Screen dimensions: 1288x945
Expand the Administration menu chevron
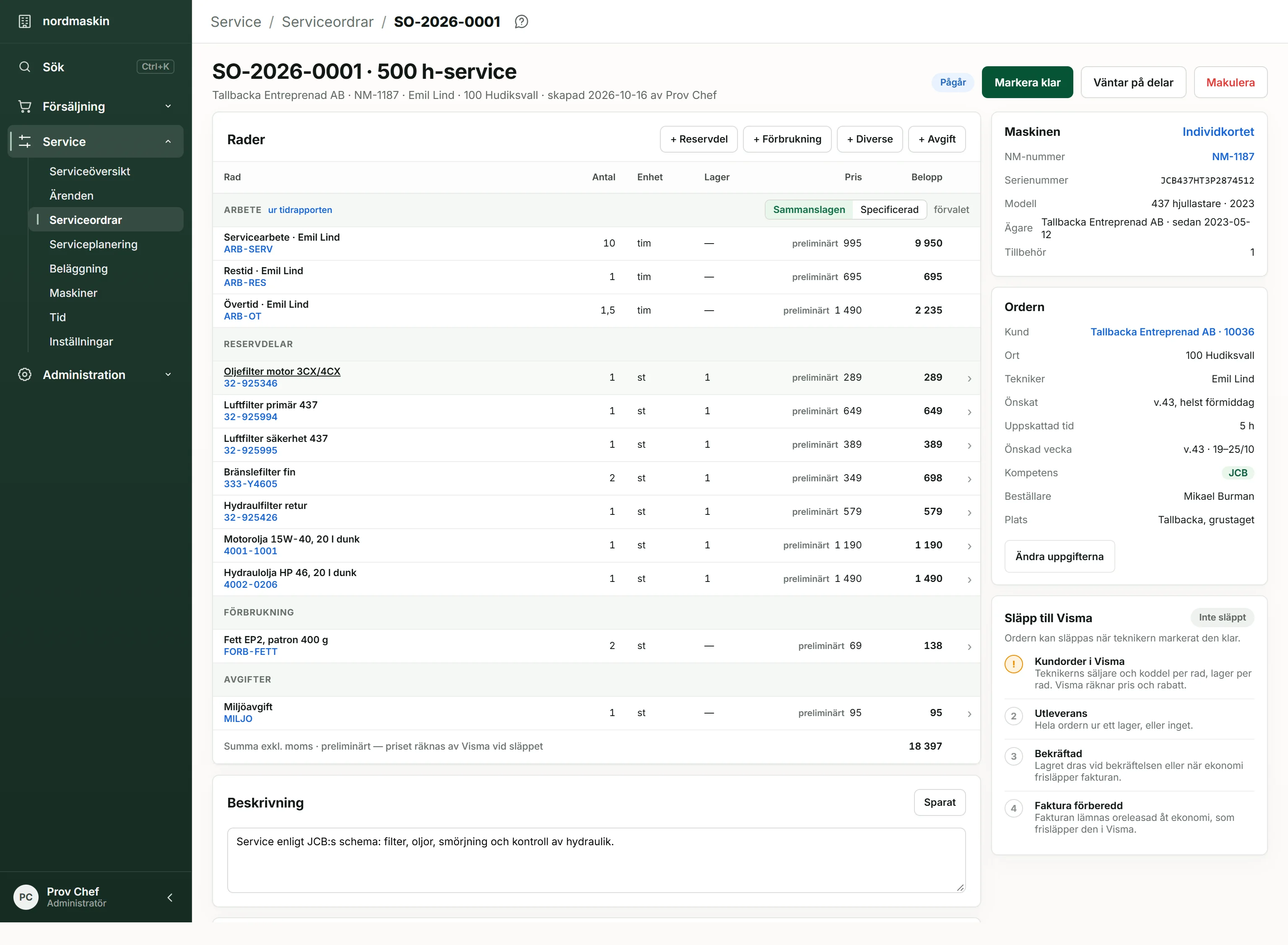click(168, 375)
